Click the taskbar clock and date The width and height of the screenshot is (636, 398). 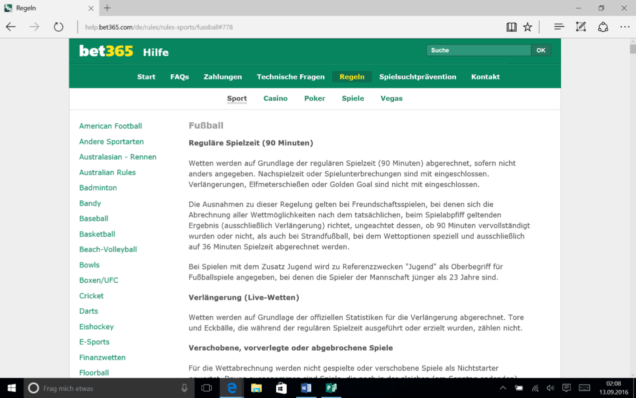(614, 388)
